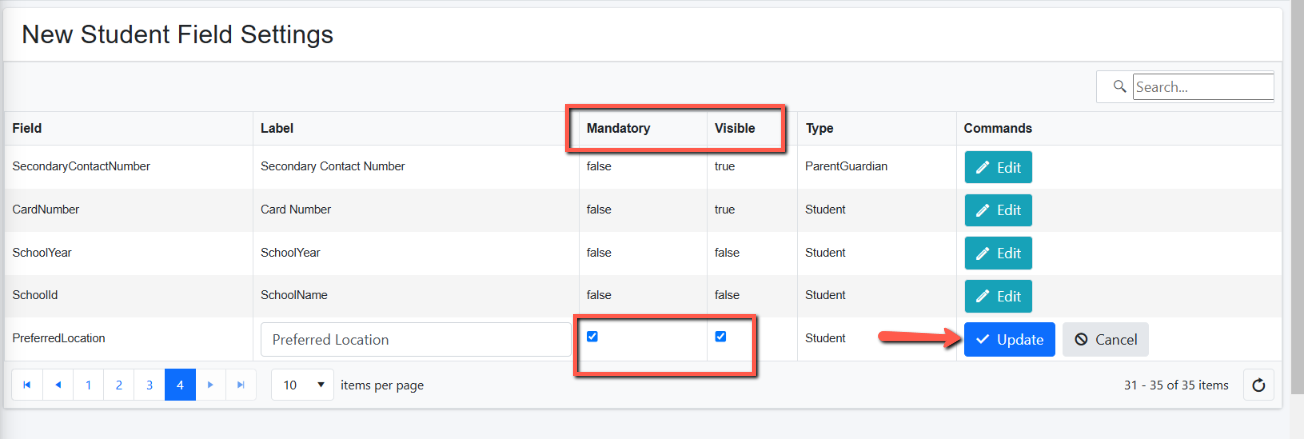Jump to last page arrow in pager
The image size is (1304, 439).
pos(241,384)
